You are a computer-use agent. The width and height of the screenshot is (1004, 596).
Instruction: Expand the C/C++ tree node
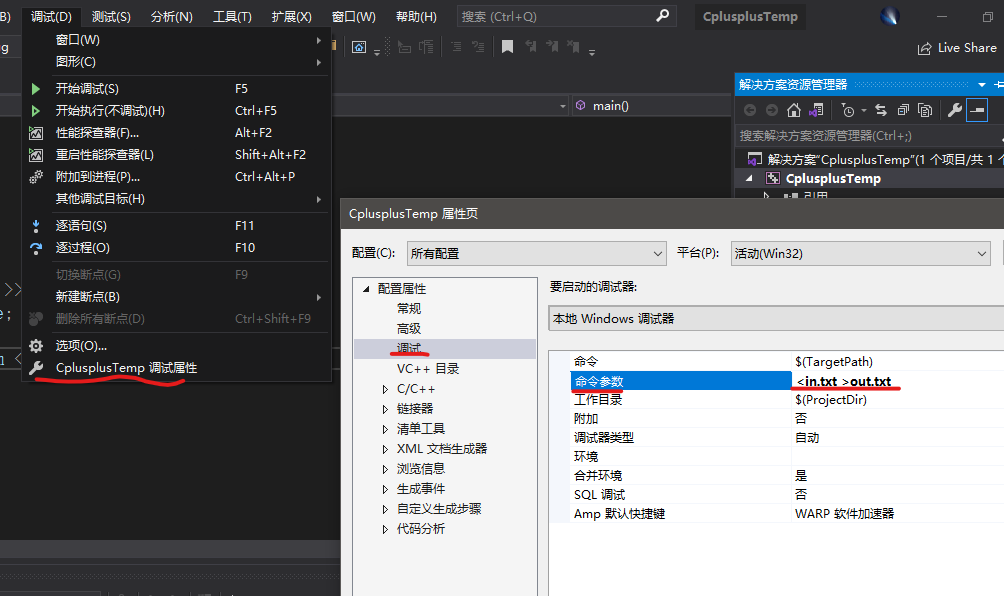(x=385, y=389)
